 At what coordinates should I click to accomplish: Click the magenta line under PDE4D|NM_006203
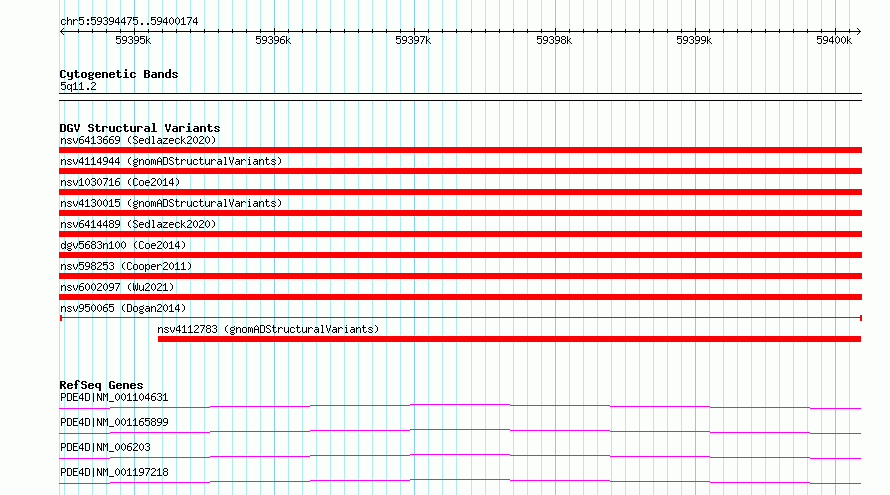point(460,456)
